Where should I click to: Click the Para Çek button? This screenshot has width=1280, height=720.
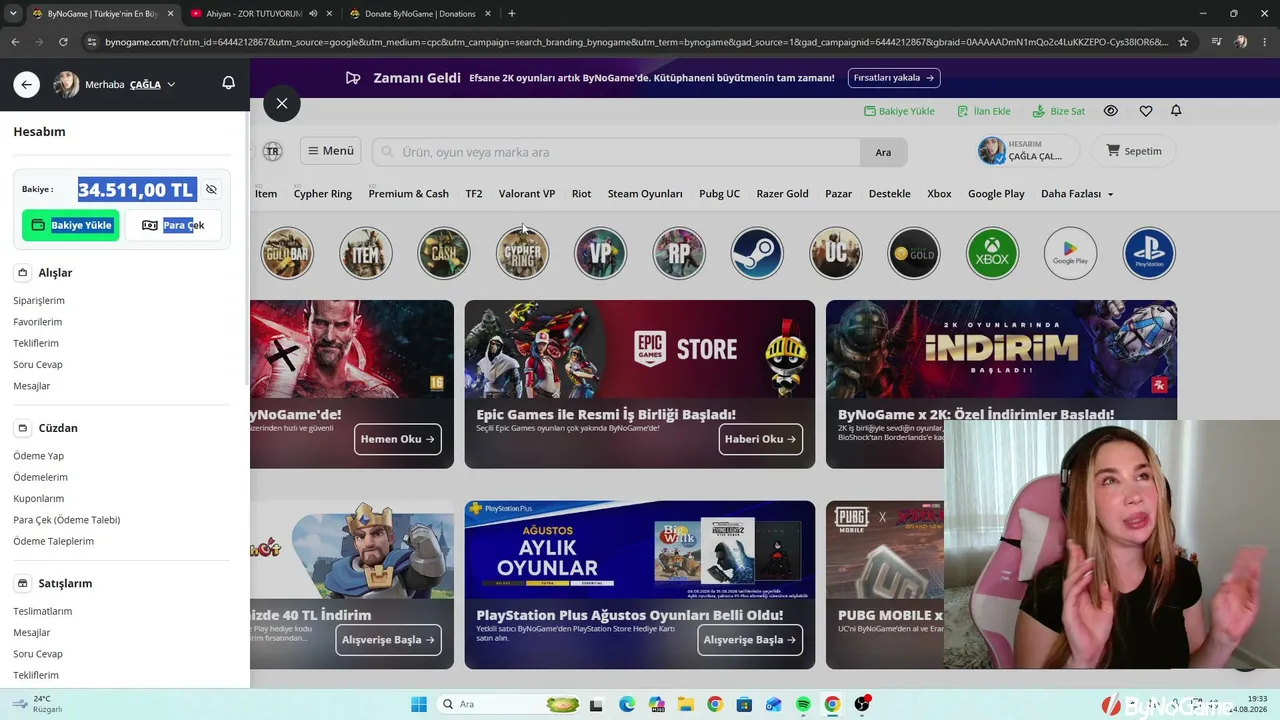[x=173, y=225]
